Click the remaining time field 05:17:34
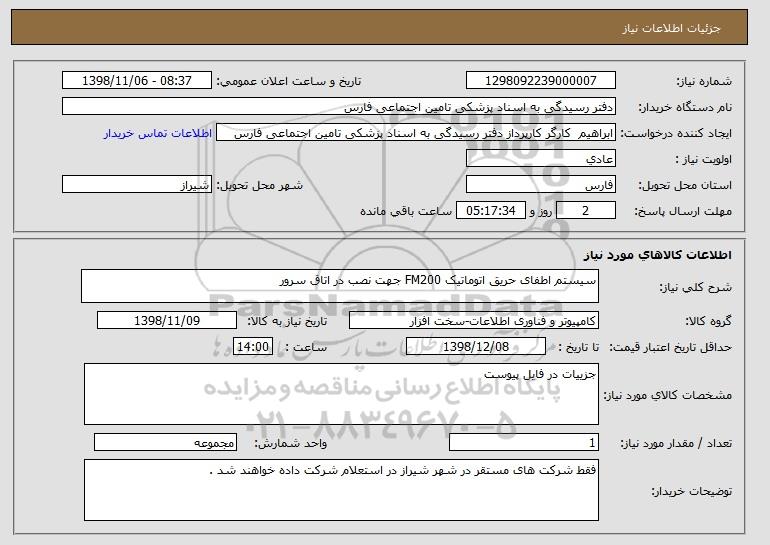Screen dimensions: 770x545 [491, 211]
